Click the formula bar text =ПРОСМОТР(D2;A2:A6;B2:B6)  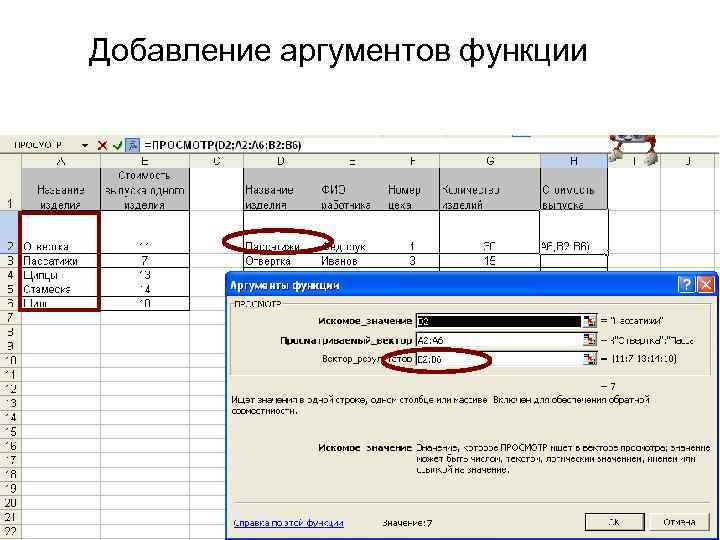223,146
